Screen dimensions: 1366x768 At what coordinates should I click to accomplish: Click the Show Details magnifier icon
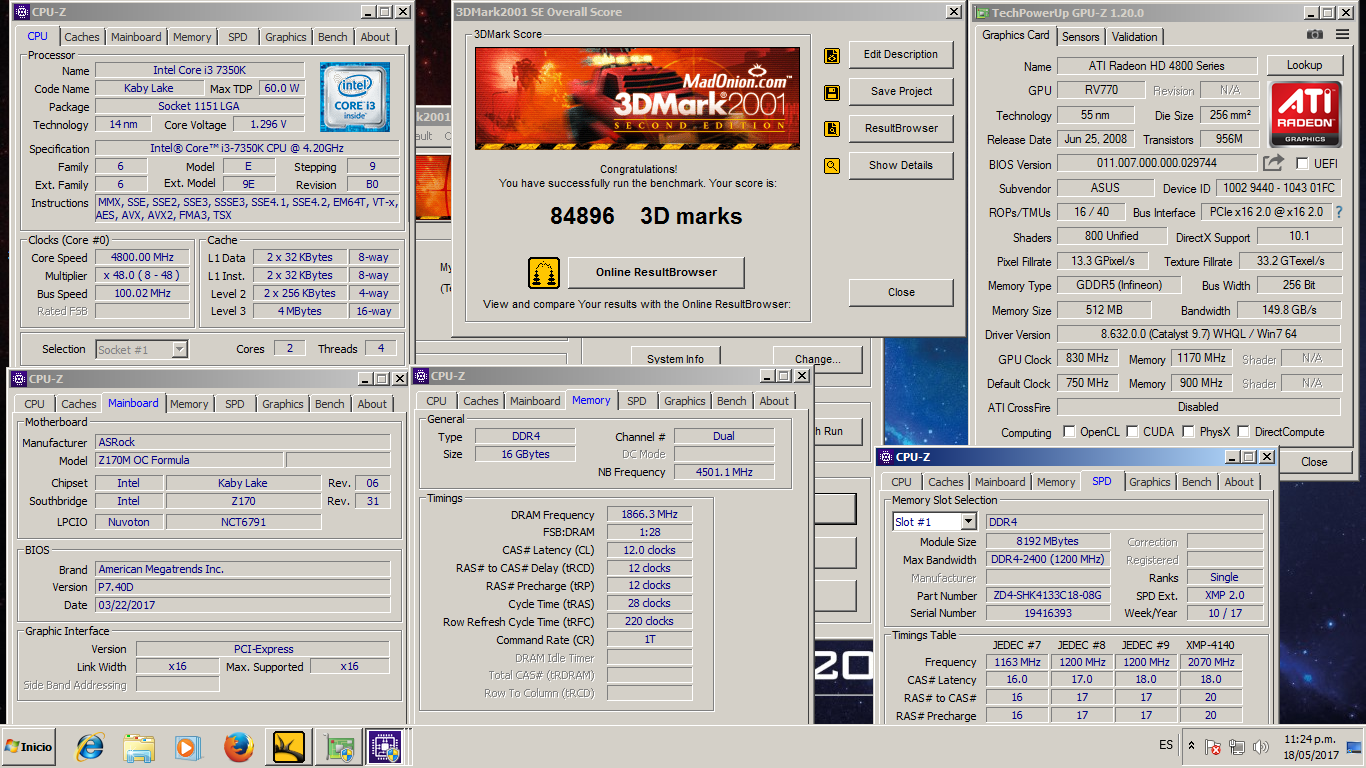(832, 166)
